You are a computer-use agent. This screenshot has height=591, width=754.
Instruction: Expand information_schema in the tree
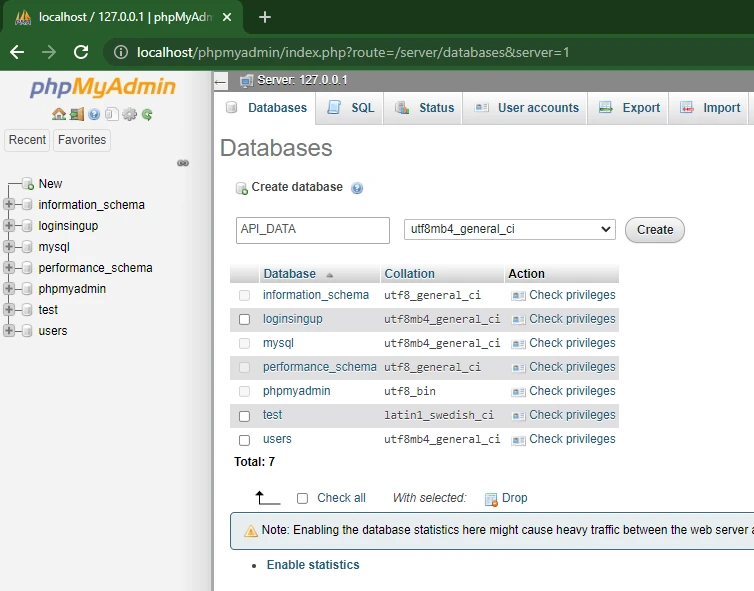(8, 204)
